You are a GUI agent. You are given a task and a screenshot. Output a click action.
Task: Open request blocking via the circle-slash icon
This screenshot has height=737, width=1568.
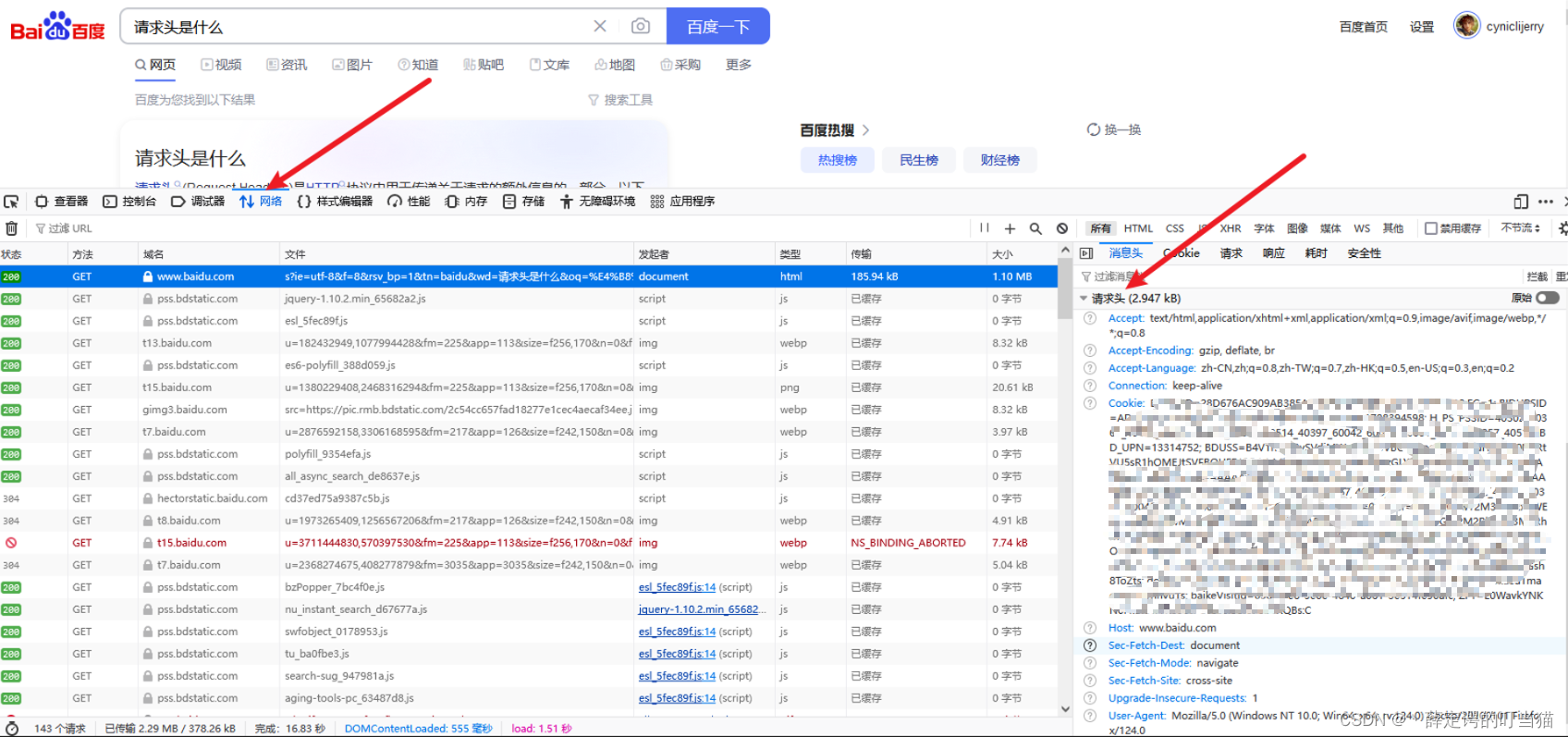coord(1062,228)
